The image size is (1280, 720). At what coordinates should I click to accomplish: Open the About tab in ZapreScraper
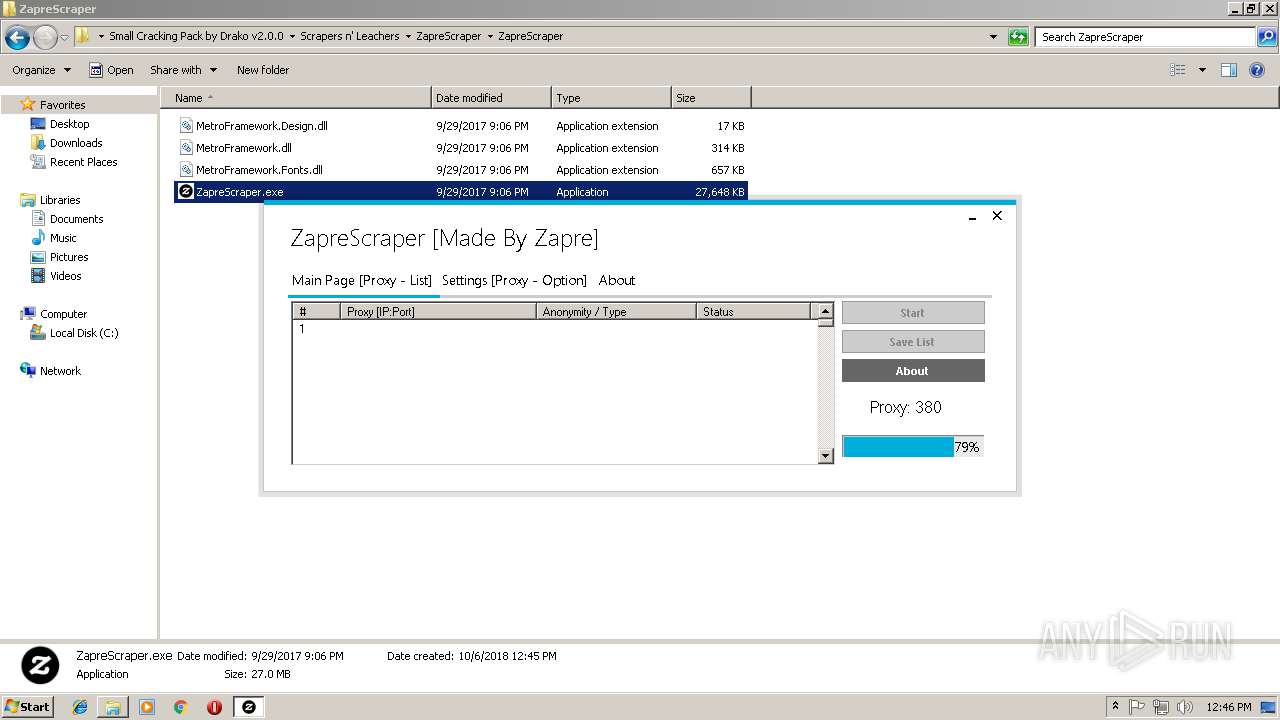[x=617, y=280]
